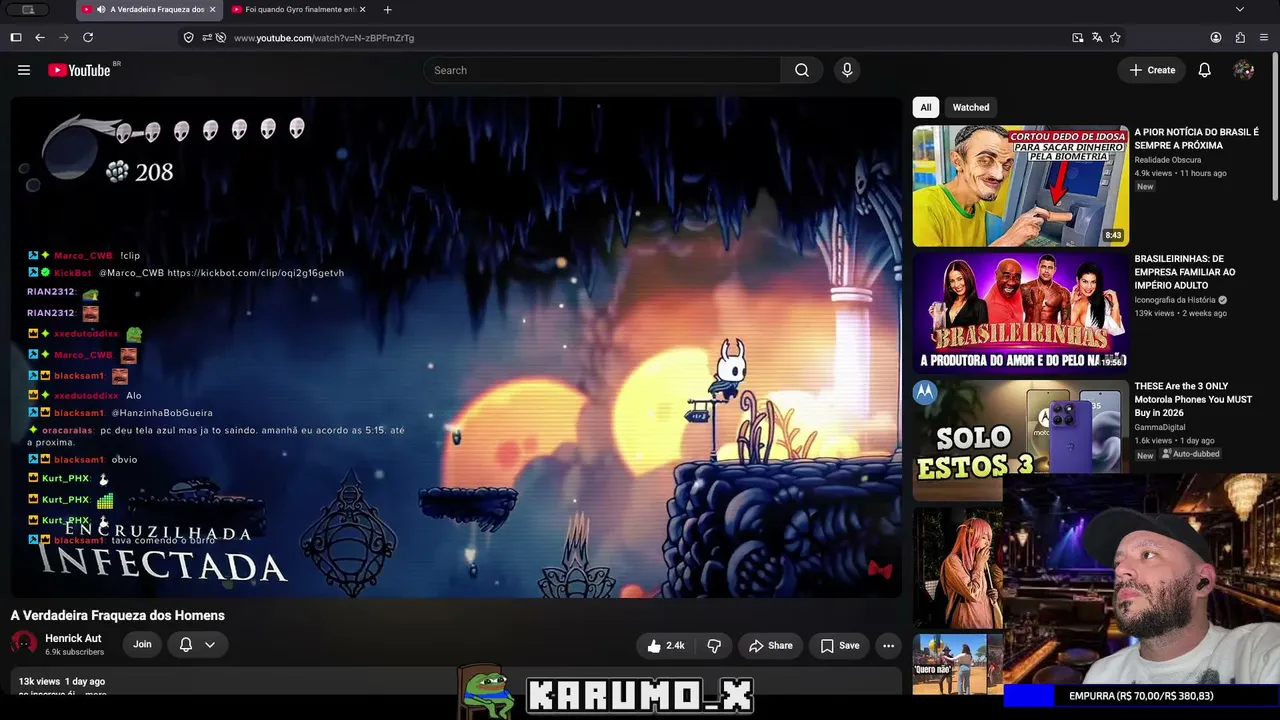Select the All filter chip

pyautogui.click(x=926, y=107)
